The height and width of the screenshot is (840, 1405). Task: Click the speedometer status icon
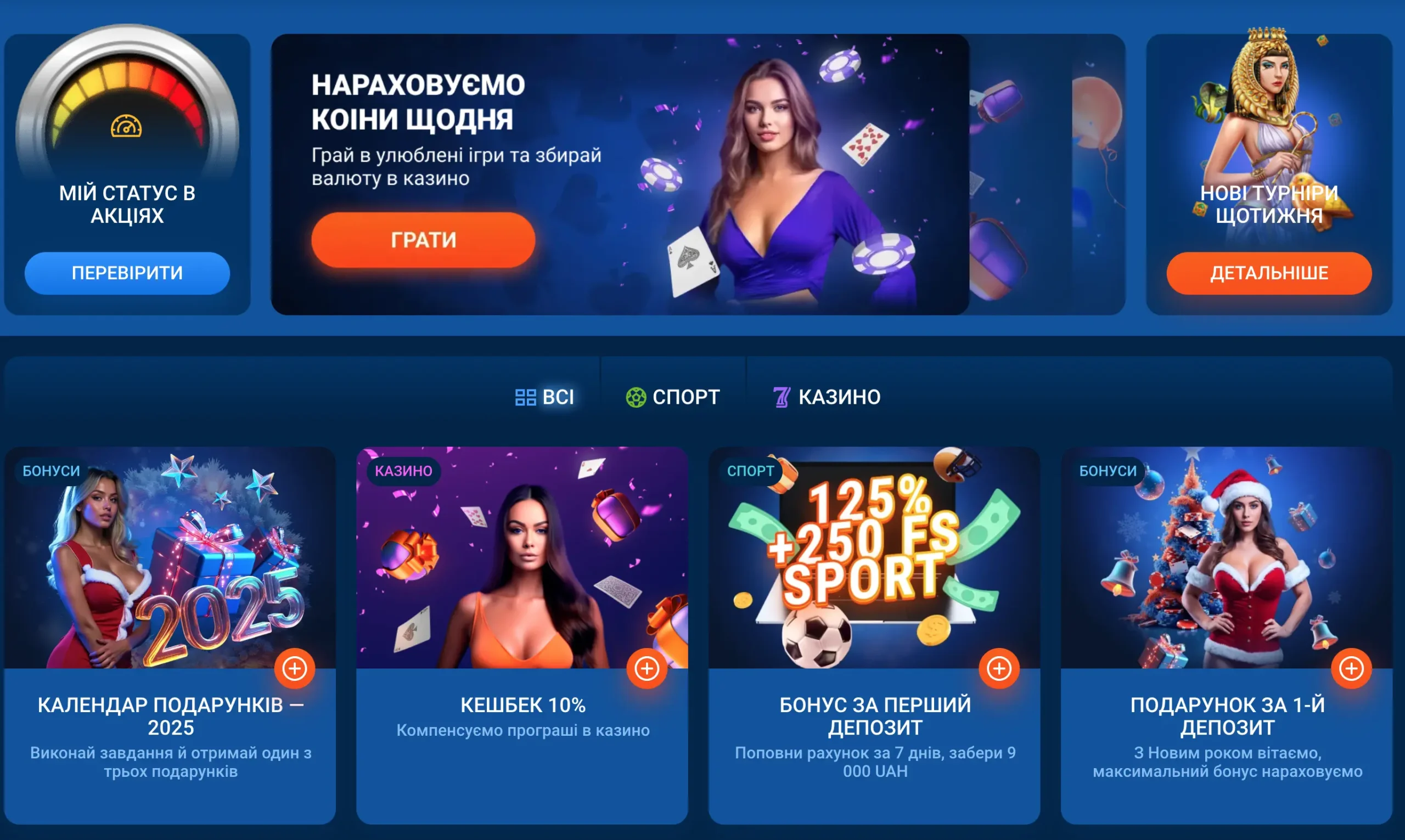(126, 126)
